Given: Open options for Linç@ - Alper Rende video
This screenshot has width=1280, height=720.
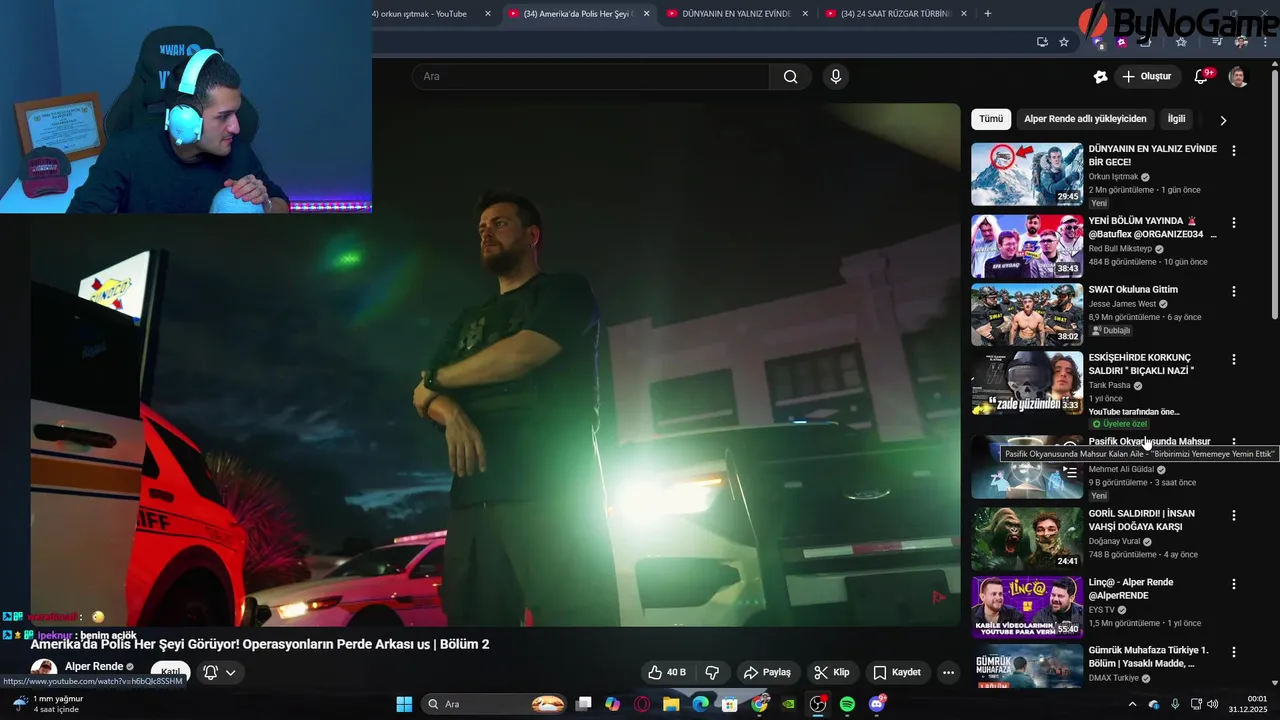Looking at the screenshot, I should pos(1234,583).
